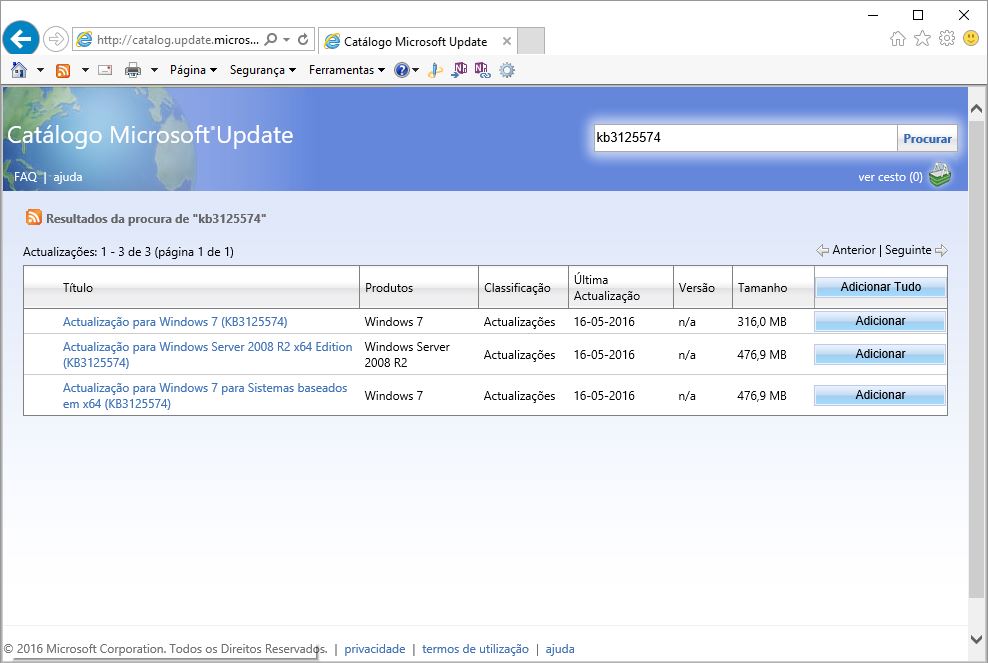Expand the address bar autocomplete dropdown arrow
Screen dimensions: 988x663
tap(287, 39)
